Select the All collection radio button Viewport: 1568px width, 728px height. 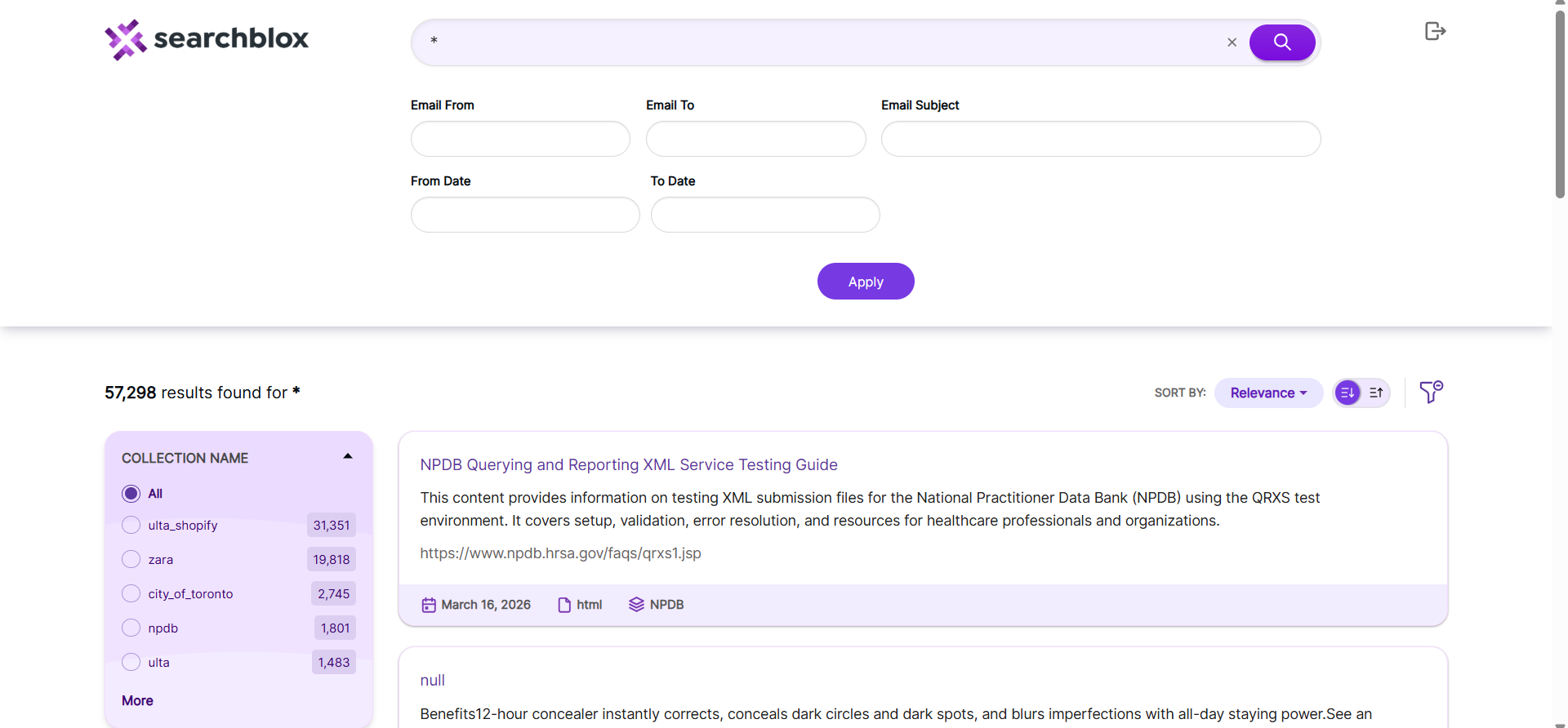click(131, 494)
